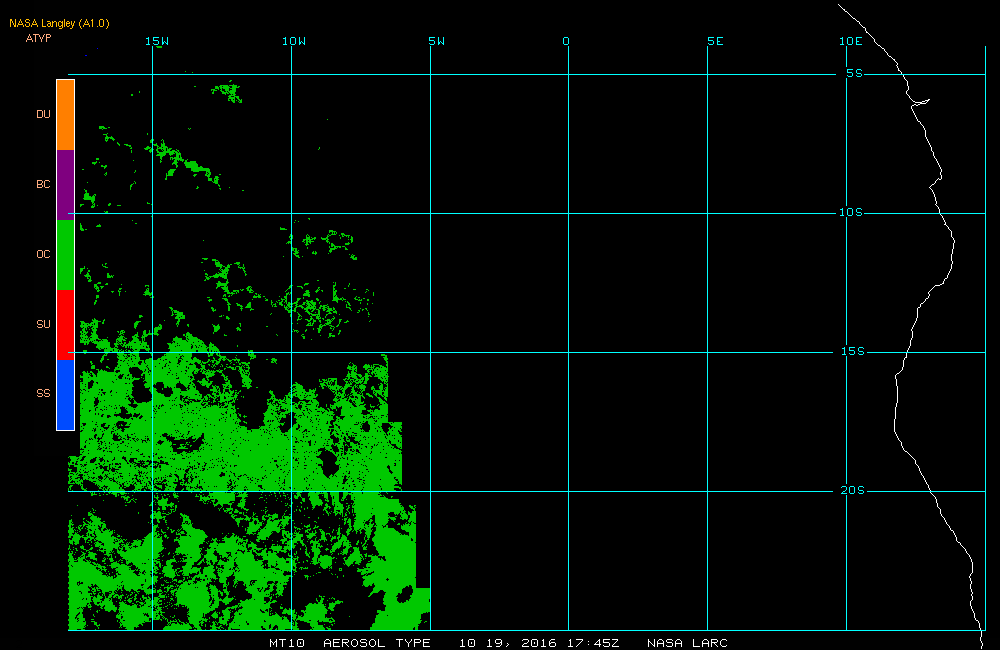Click the purple BC color swatch

66,185
